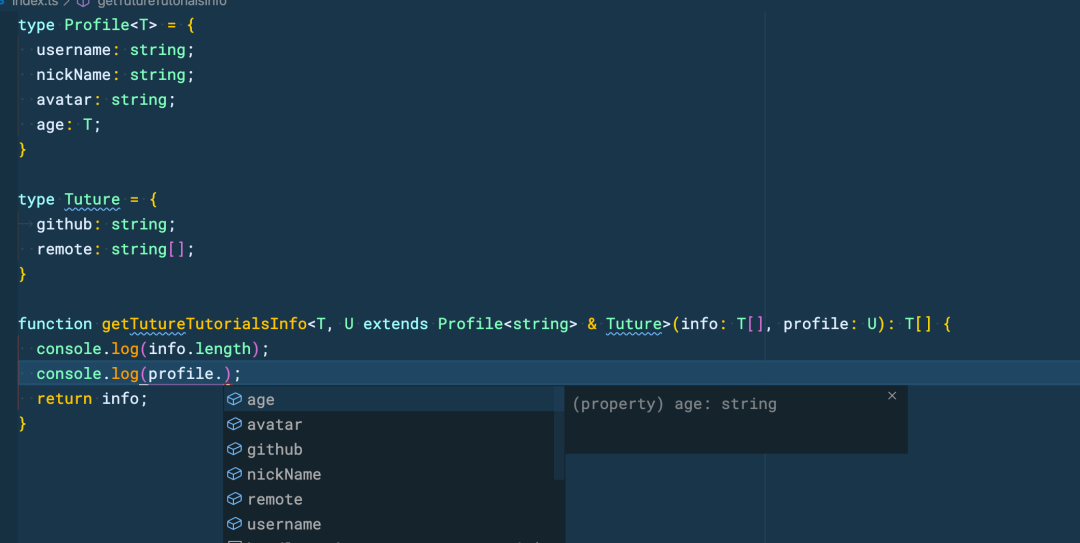
Task: Click 'Tuture' in the function's extends clause
Action: pos(634,324)
